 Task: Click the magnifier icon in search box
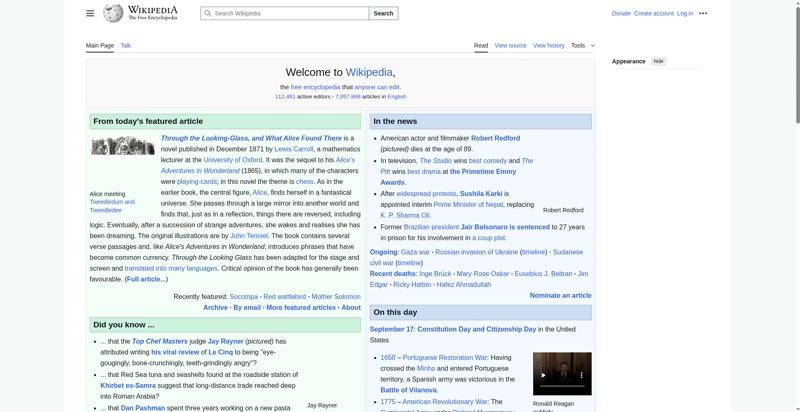[x=207, y=13]
